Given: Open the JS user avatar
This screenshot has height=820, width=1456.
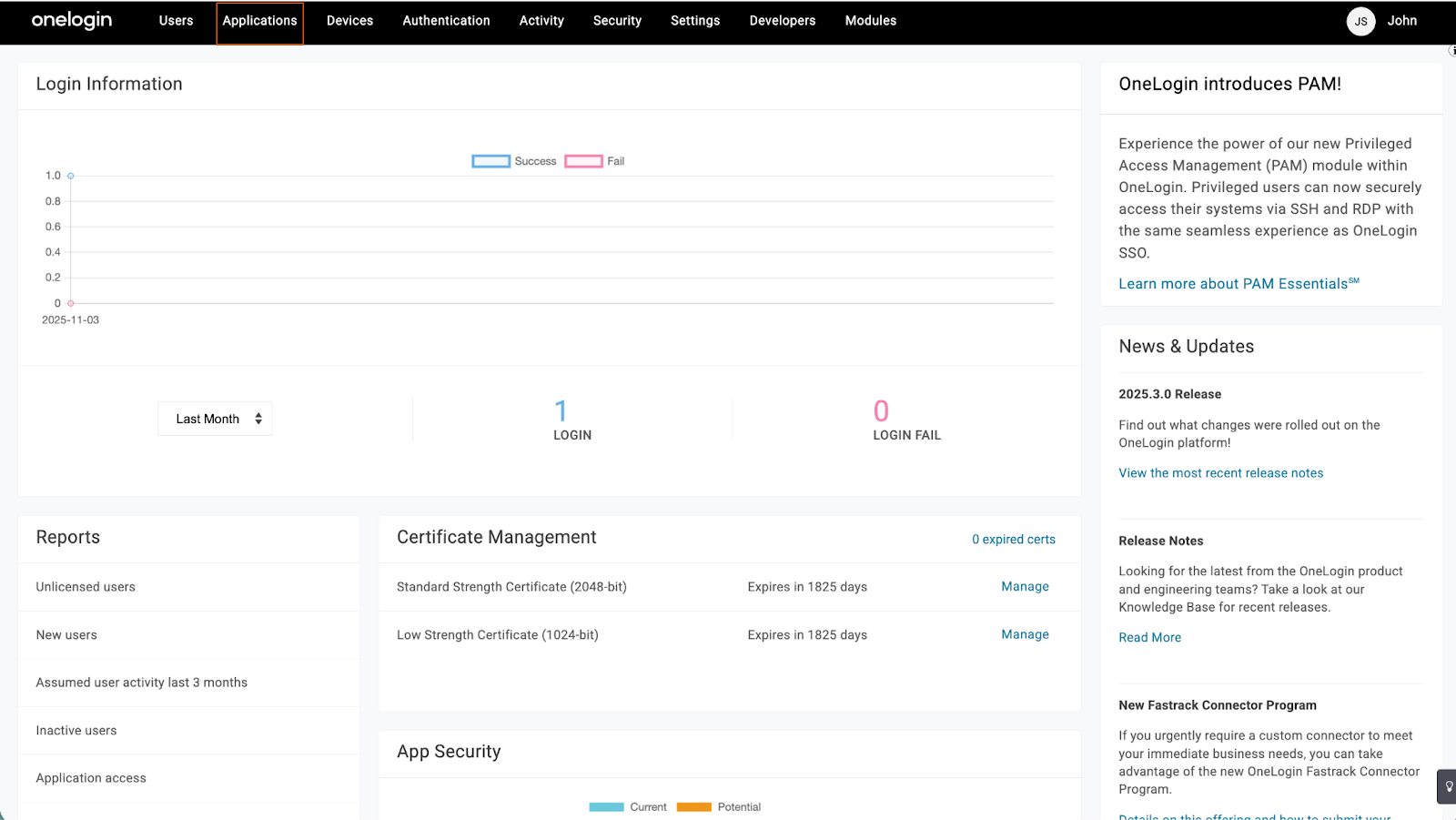Looking at the screenshot, I should [1360, 21].
